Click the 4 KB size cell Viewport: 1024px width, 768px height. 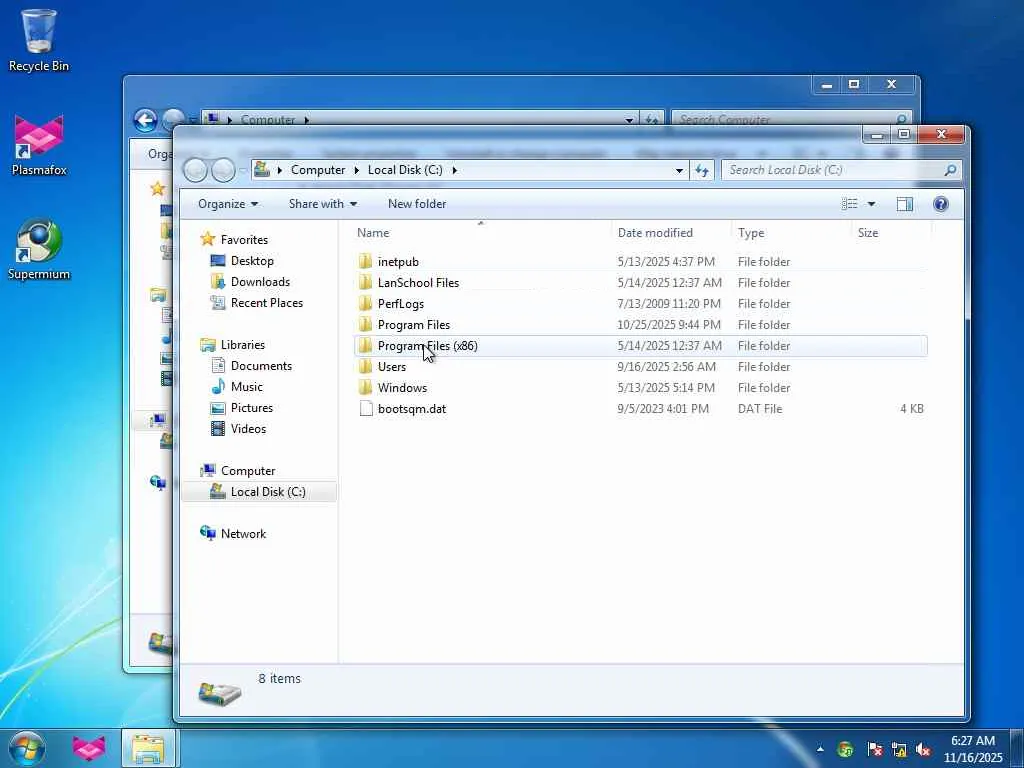click(912, 409)
